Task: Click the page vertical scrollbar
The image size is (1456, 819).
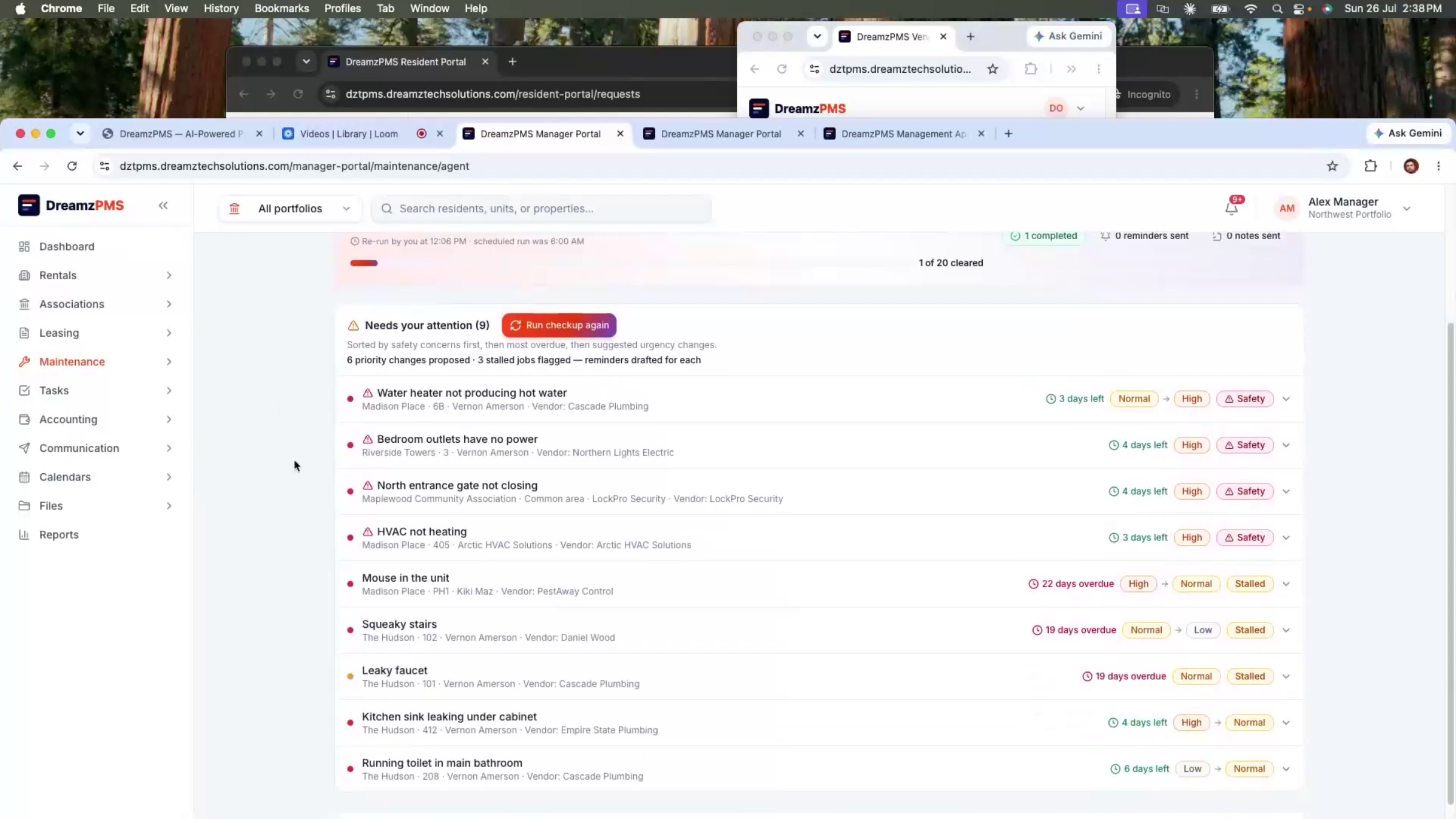Action: (1451, 564)
